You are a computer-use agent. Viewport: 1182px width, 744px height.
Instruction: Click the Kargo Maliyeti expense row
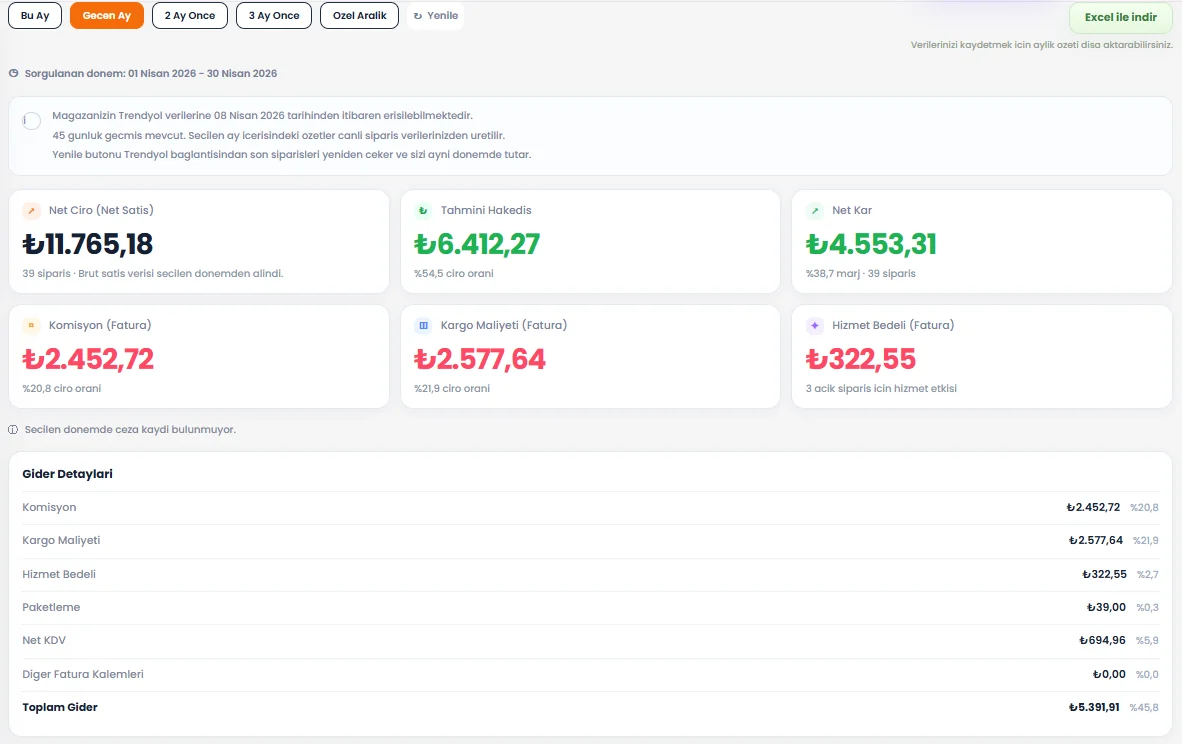pos(590,541)
